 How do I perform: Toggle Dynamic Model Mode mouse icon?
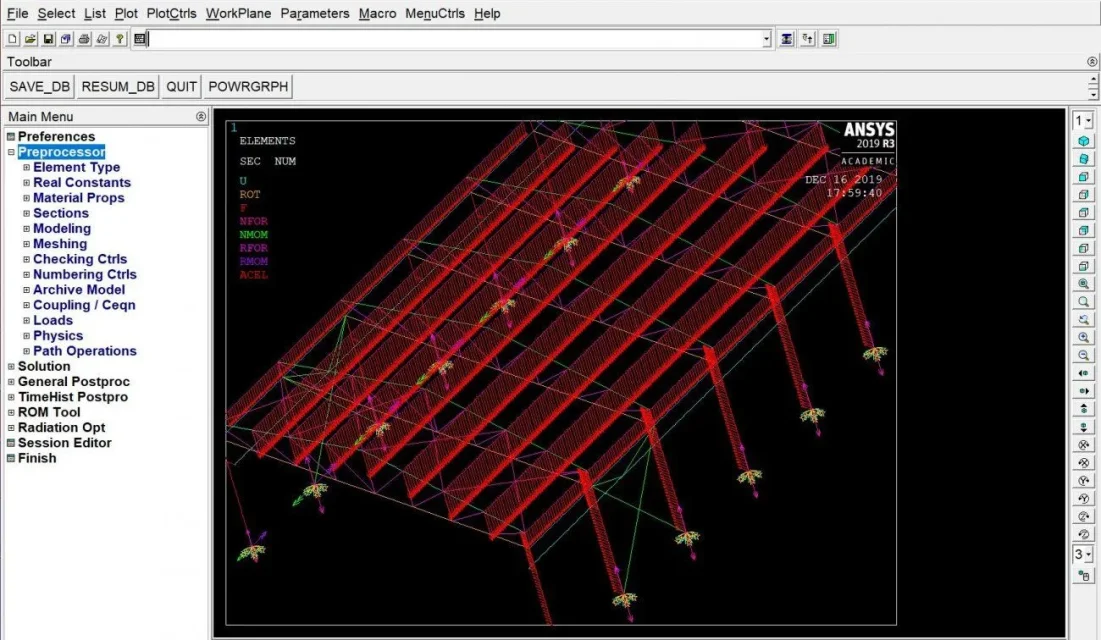tap(1083, 576)
